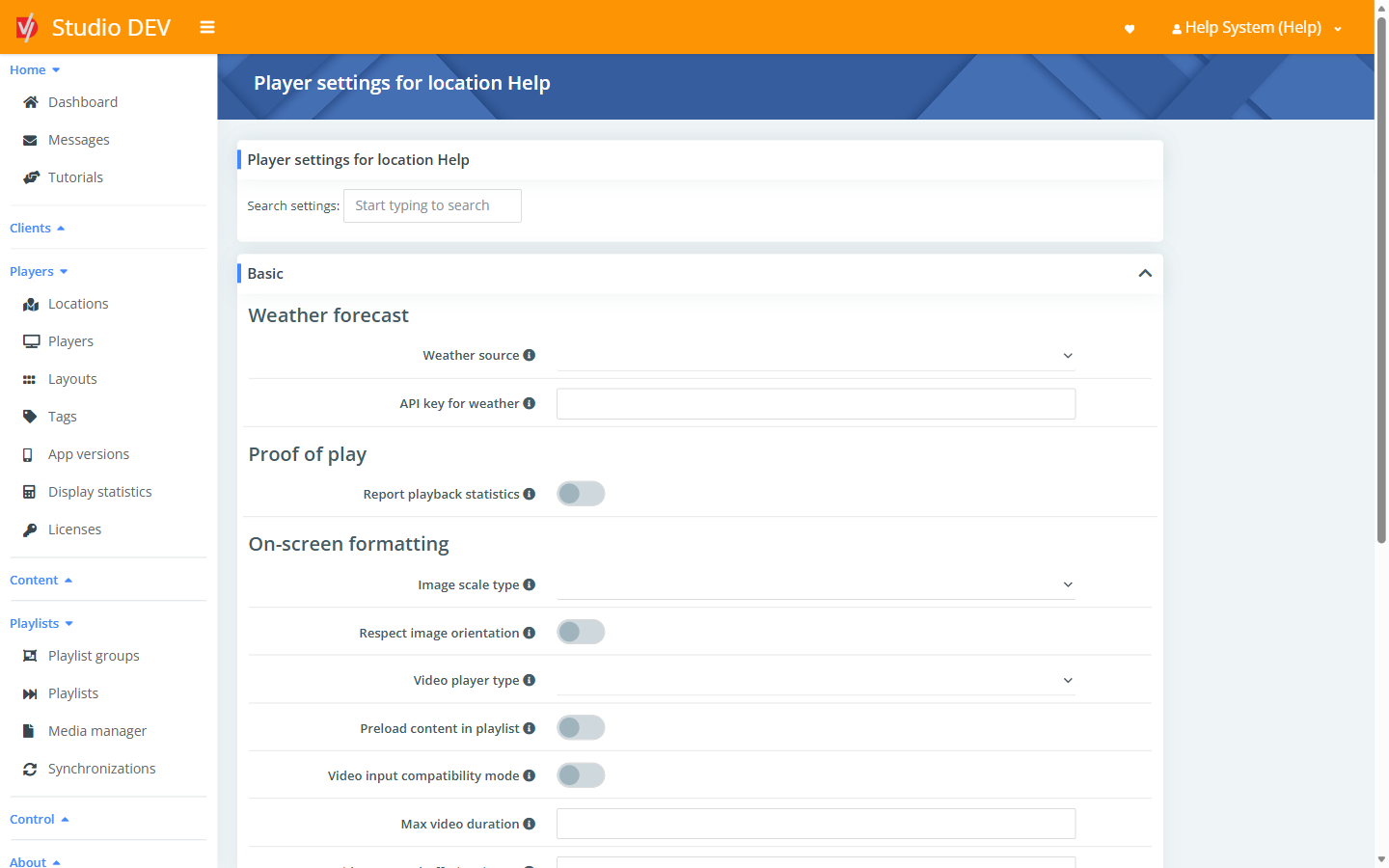Screen dimensions: 1389x868
Task: Click the Synchronizations refresh icon
Action: [30, 769]
